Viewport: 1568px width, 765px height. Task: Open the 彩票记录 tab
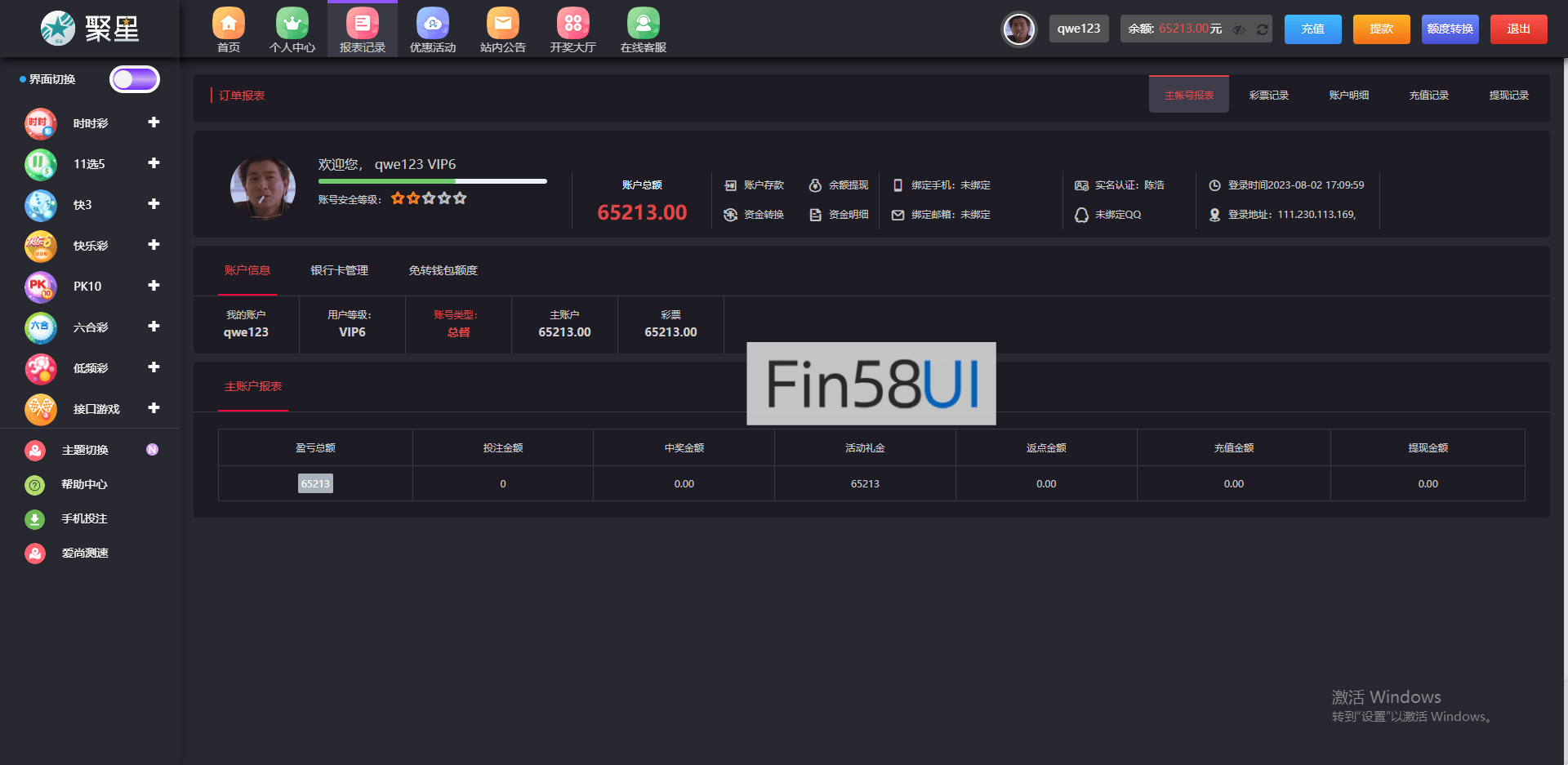(1268, 96)
